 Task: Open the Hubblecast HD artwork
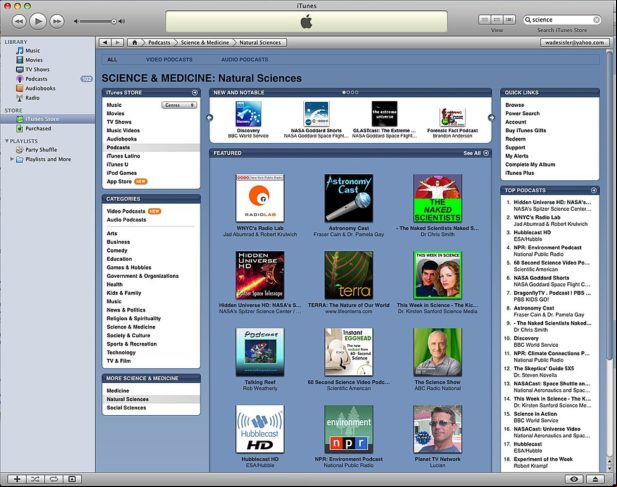click(x=260, y=429)
